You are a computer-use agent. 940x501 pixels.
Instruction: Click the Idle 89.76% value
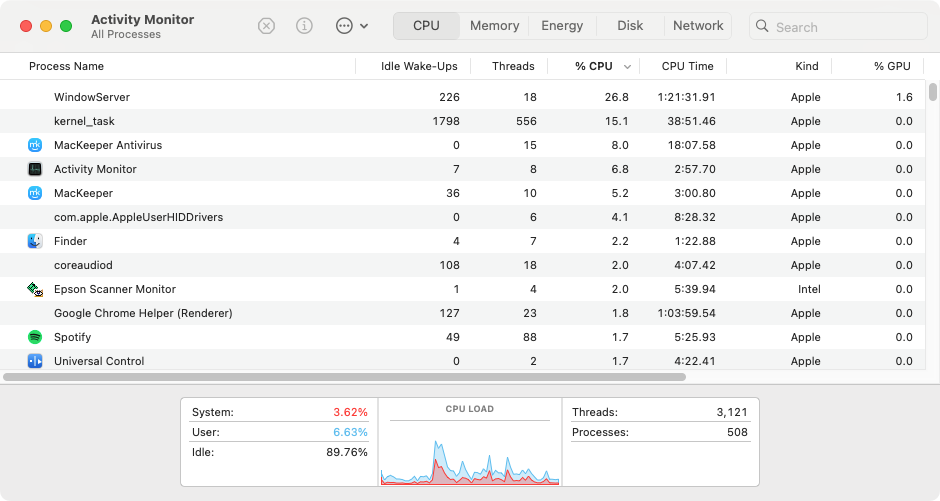[347, 452]
